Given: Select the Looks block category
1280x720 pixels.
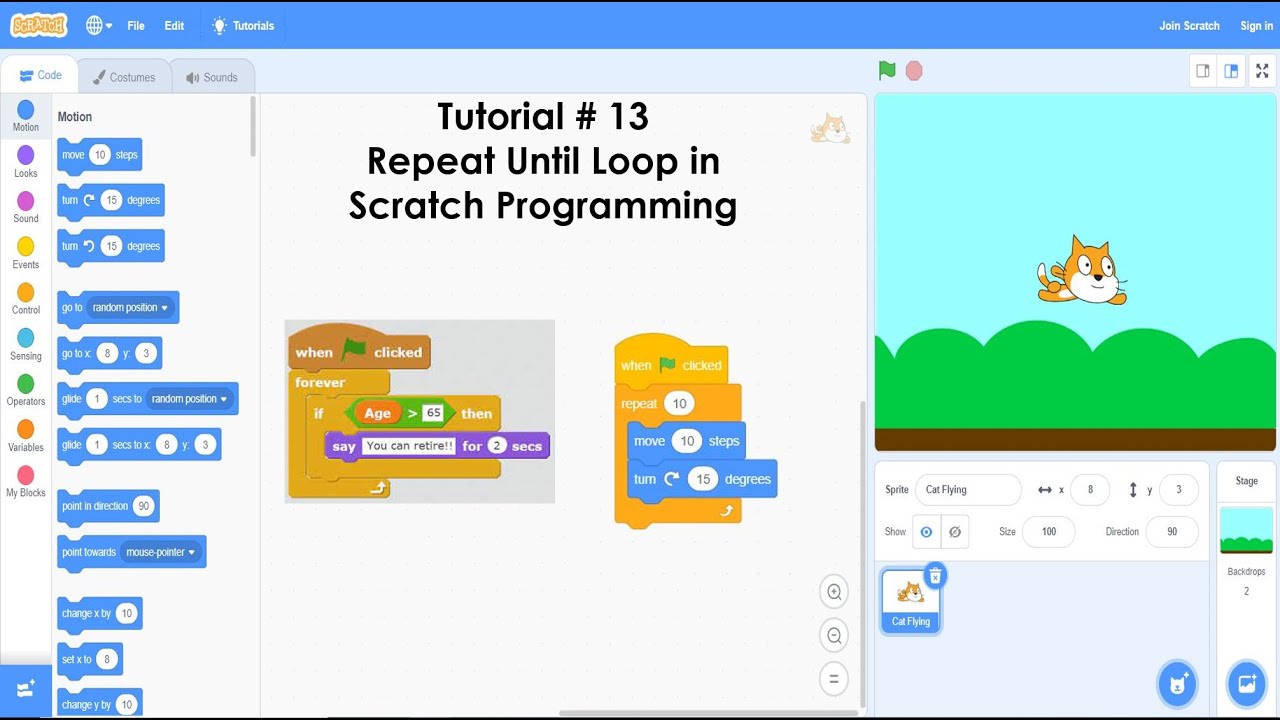Looking at the screenshot, I should pos(26,162).
